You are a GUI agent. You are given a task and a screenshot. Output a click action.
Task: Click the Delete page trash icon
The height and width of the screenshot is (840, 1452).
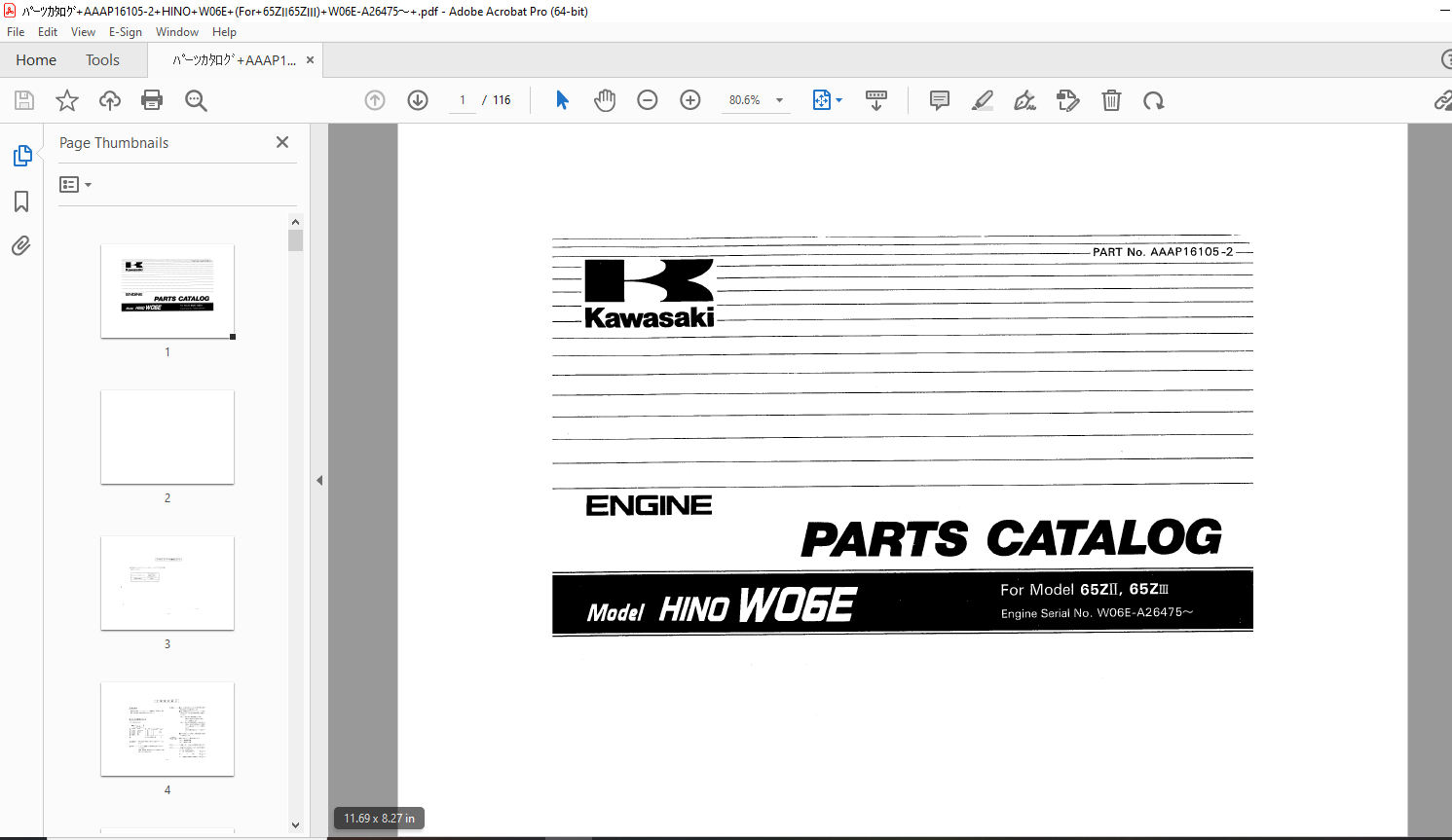(x=1111, y=100)
